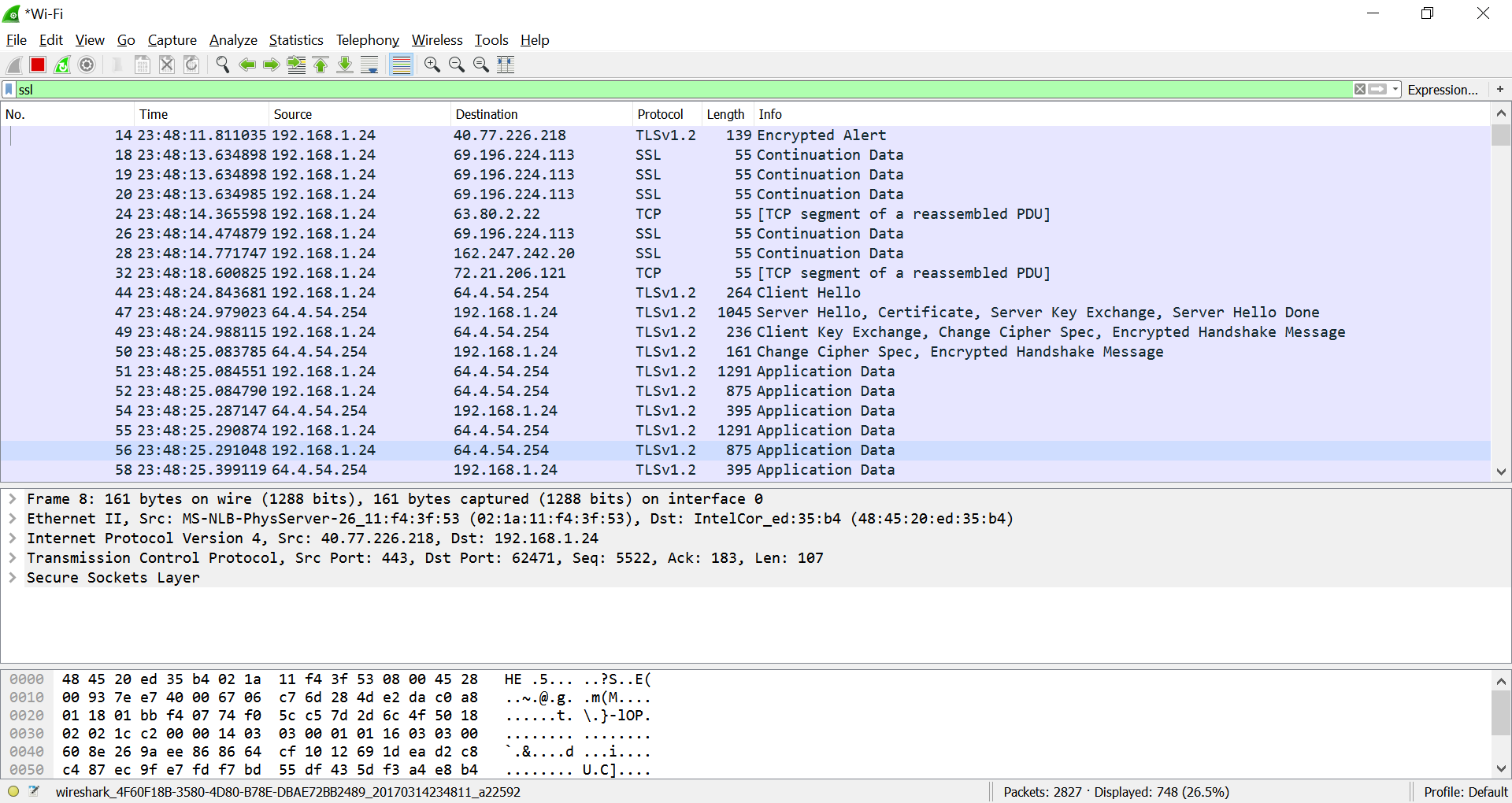
Task: Open the Statistics menu
Action: [x=296, y=40]
